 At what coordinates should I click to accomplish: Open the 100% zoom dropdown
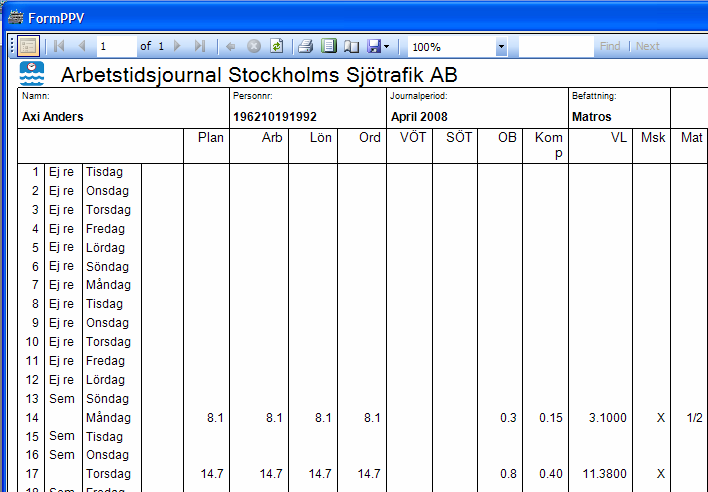[501, 46]
